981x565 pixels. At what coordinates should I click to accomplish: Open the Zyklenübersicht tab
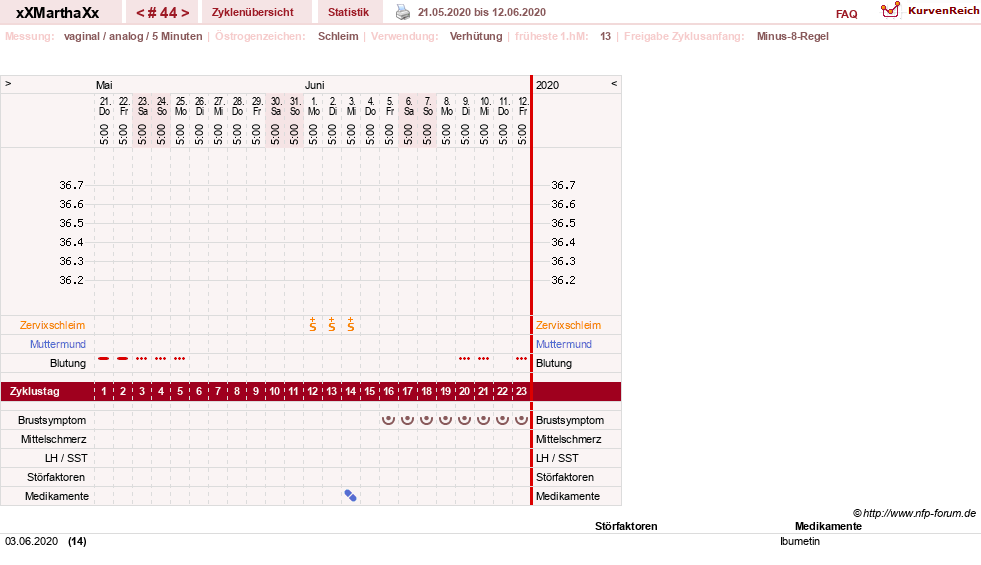[253, 12]
